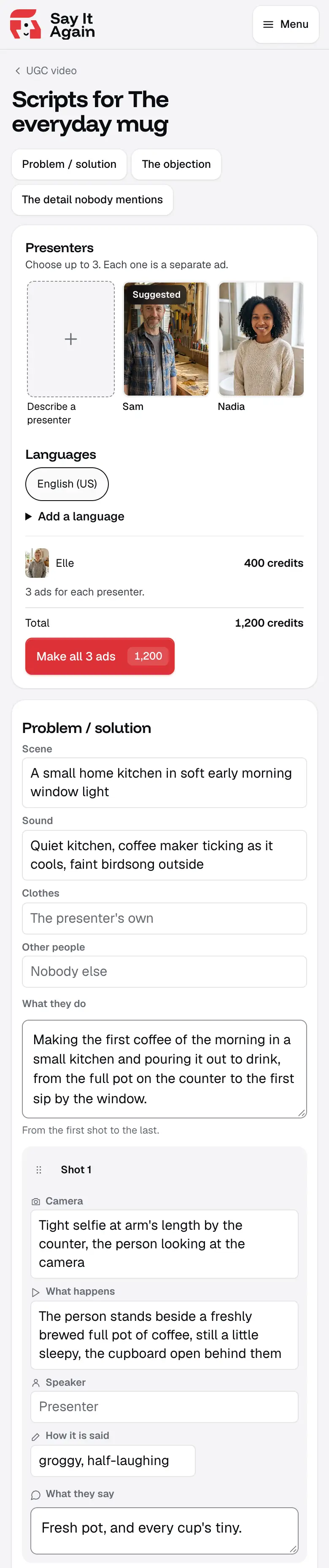Screen dimensions: 329x1568
Task: Click the What happens play icon
Action: pyautogui.click(x=36, y=1292)
